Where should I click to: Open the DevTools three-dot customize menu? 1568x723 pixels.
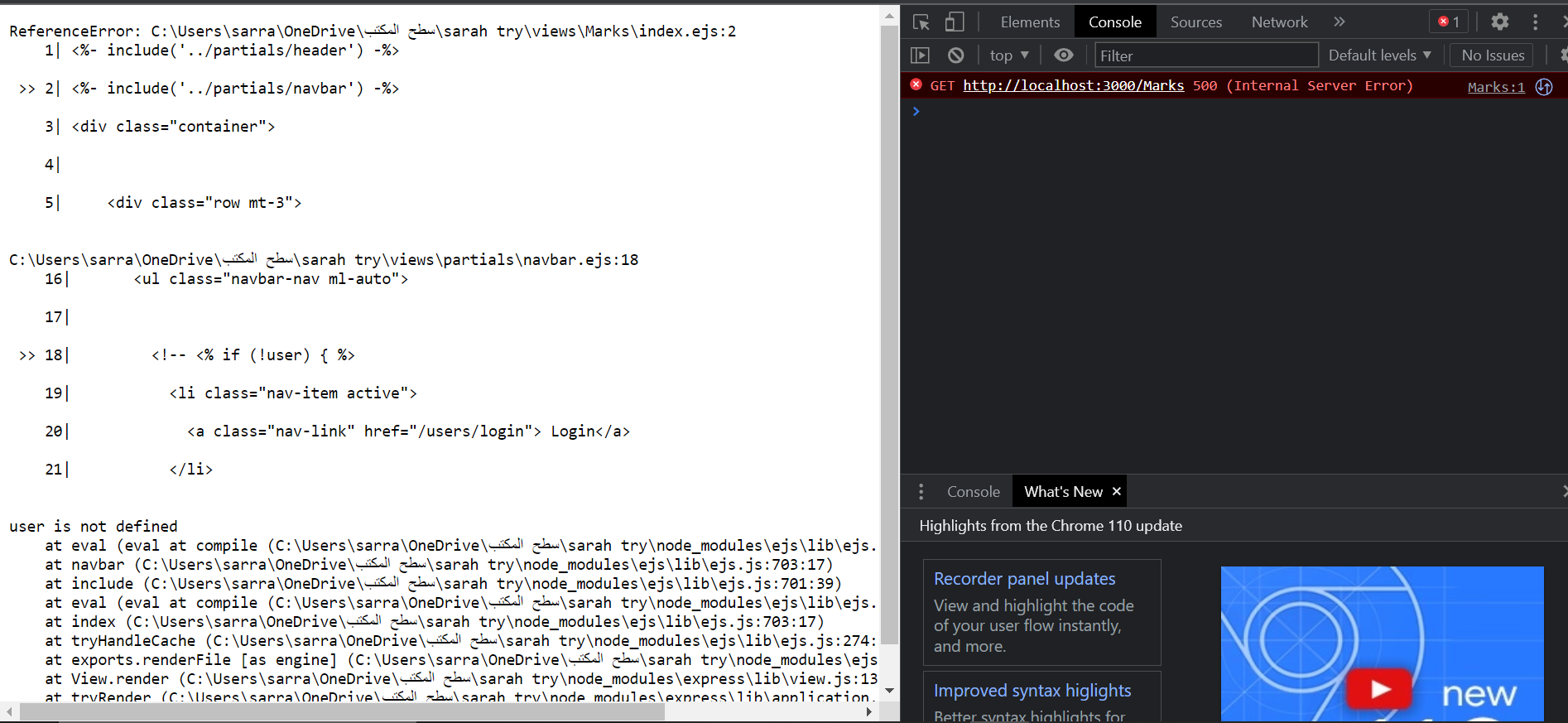click(x=1535, y=22)
